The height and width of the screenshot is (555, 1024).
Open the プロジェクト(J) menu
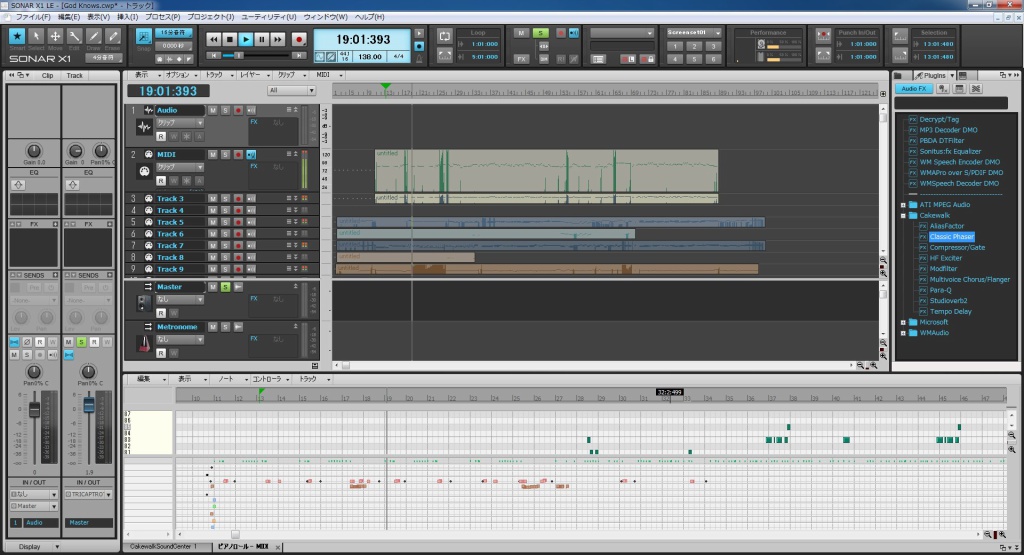(210, 17)
